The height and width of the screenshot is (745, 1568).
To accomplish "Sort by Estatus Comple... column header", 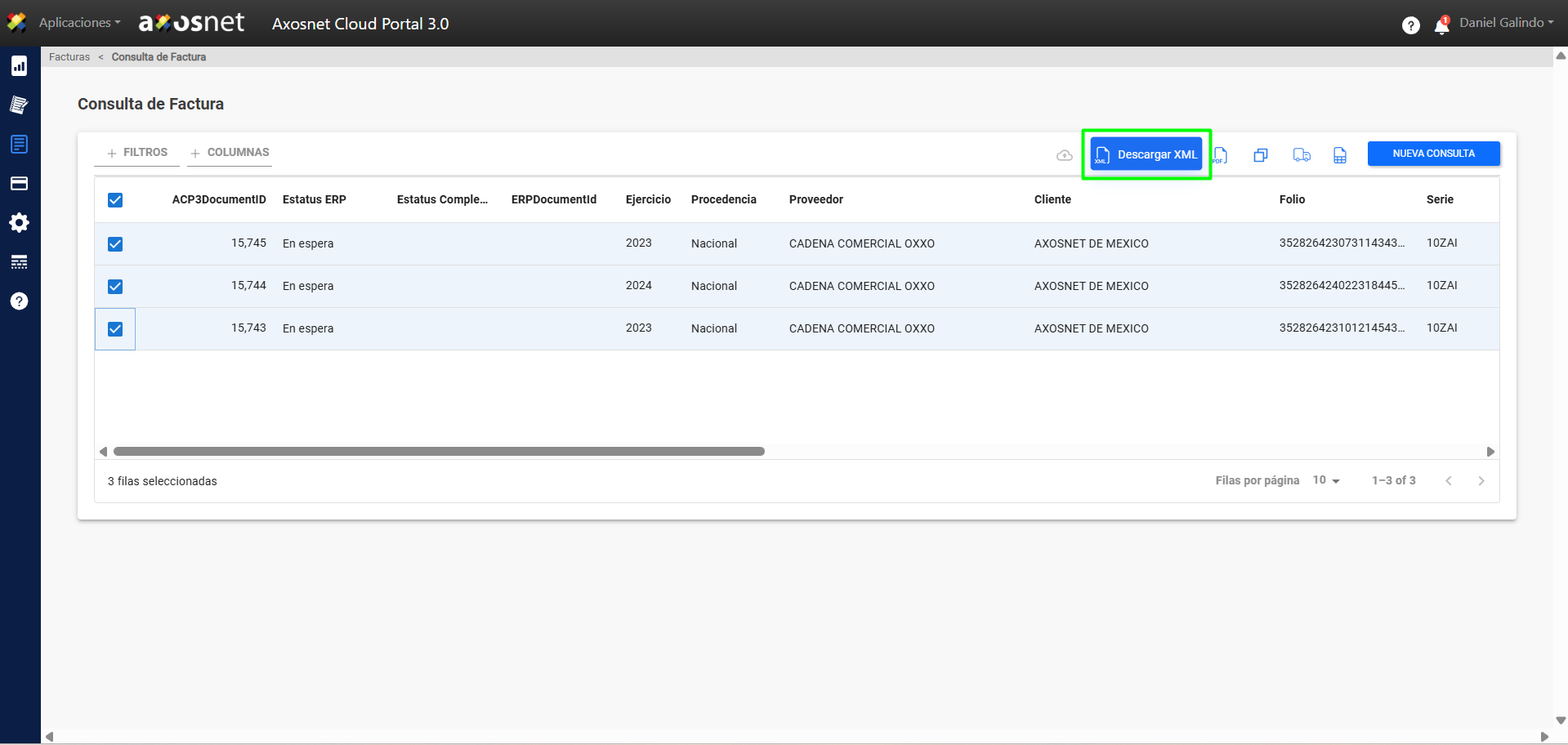I will click(442, 199).
